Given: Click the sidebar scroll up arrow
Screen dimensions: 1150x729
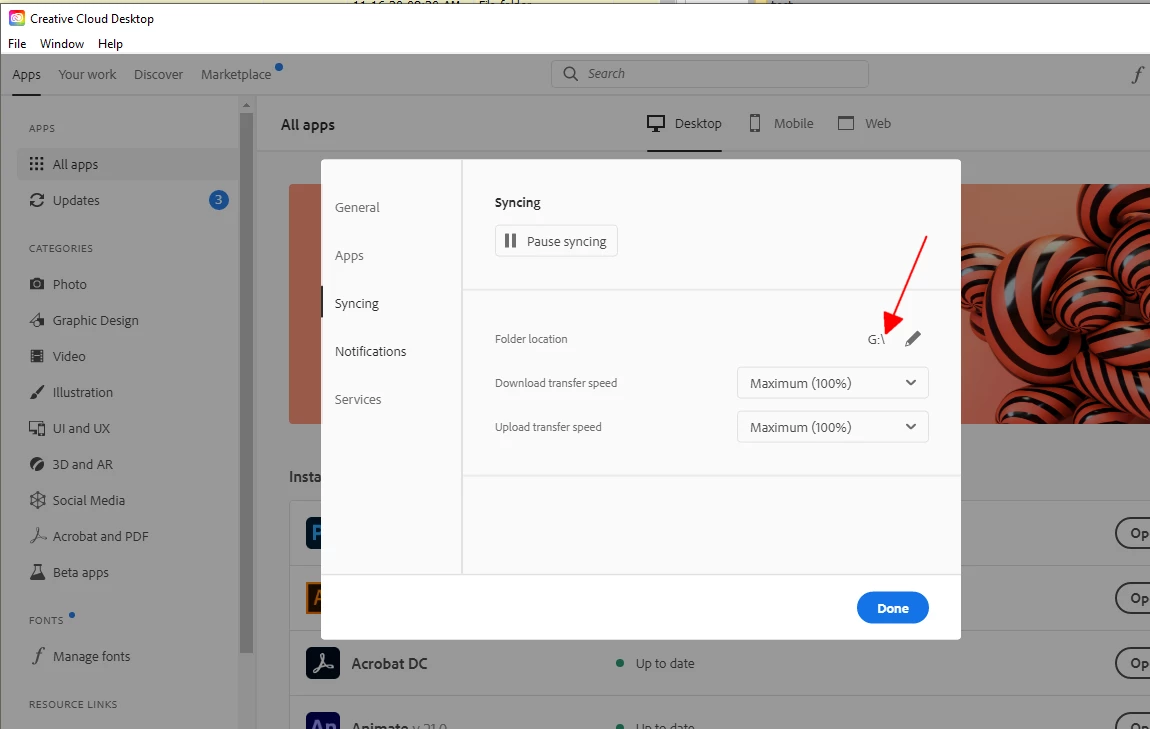Looking at the screenshot, I should tap(246, 106).
